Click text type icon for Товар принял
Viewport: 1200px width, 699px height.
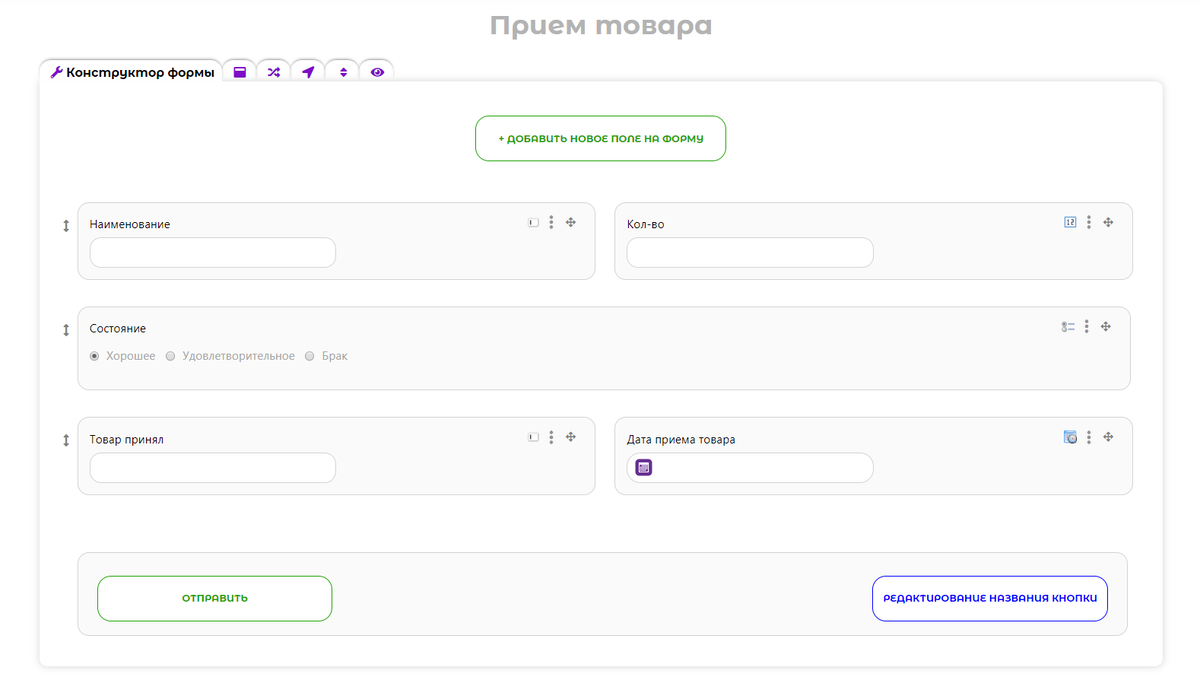click(534, 437)
